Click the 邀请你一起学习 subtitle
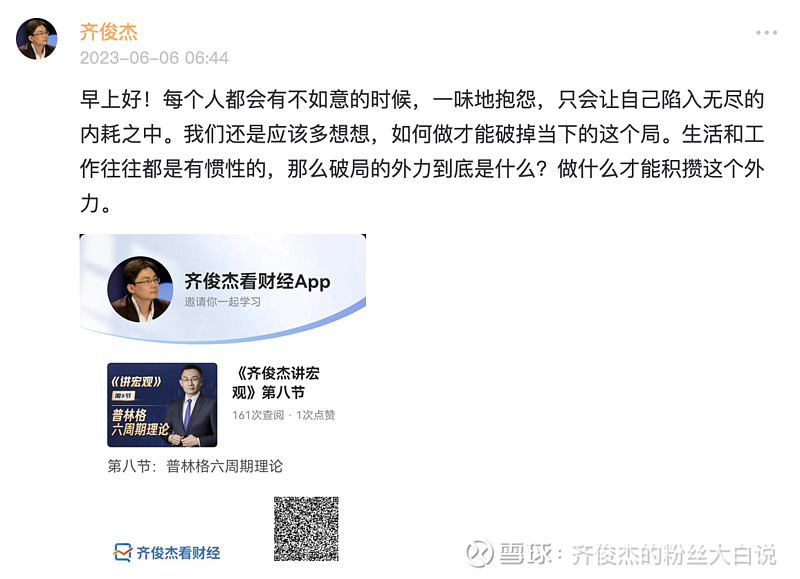 click(222, 302)
